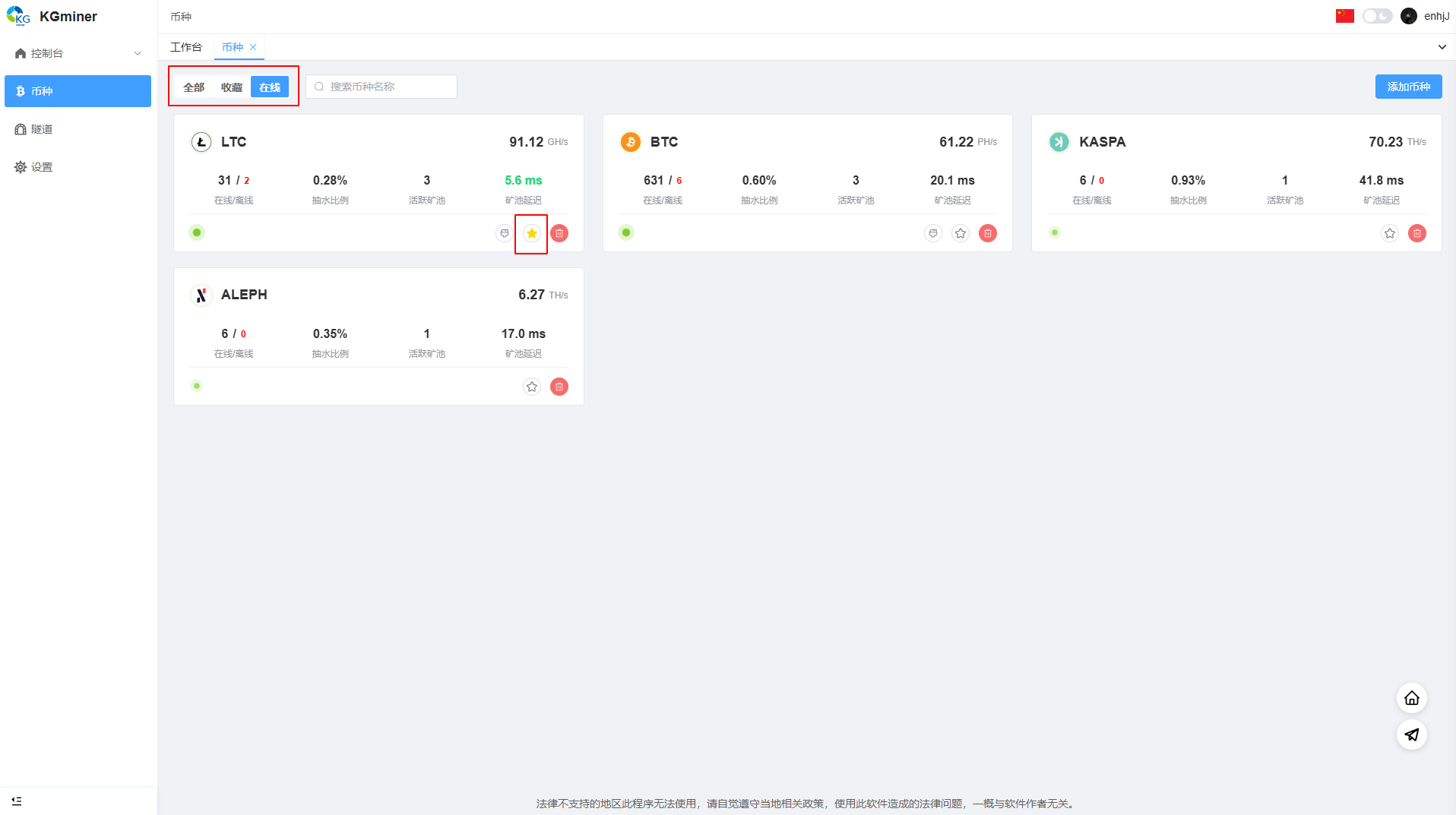Expand the 控制台 sidebar menu
1456x815 pixels.
click(x=78, y=53)
